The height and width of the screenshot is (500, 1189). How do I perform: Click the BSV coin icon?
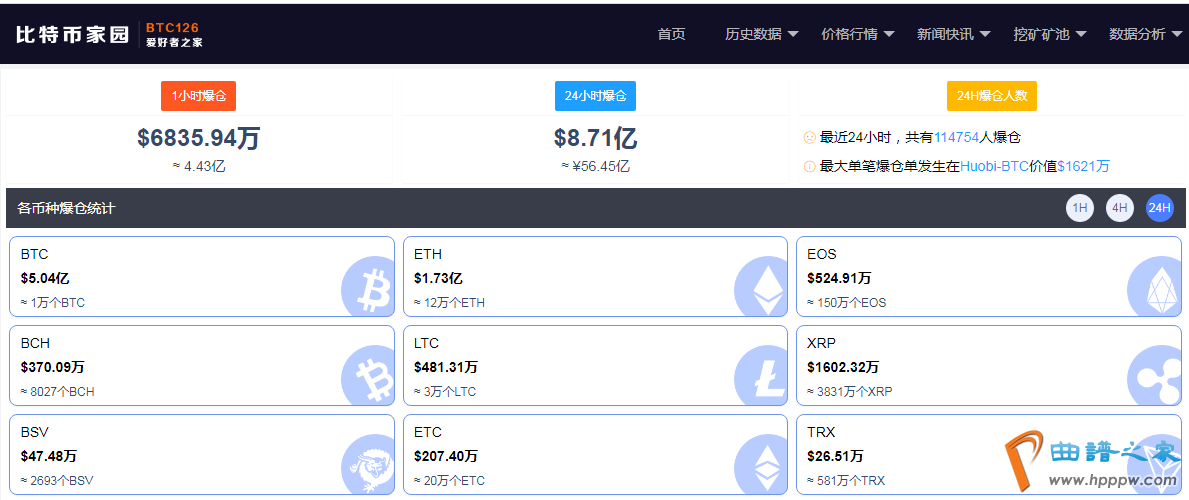coord(368,465)
